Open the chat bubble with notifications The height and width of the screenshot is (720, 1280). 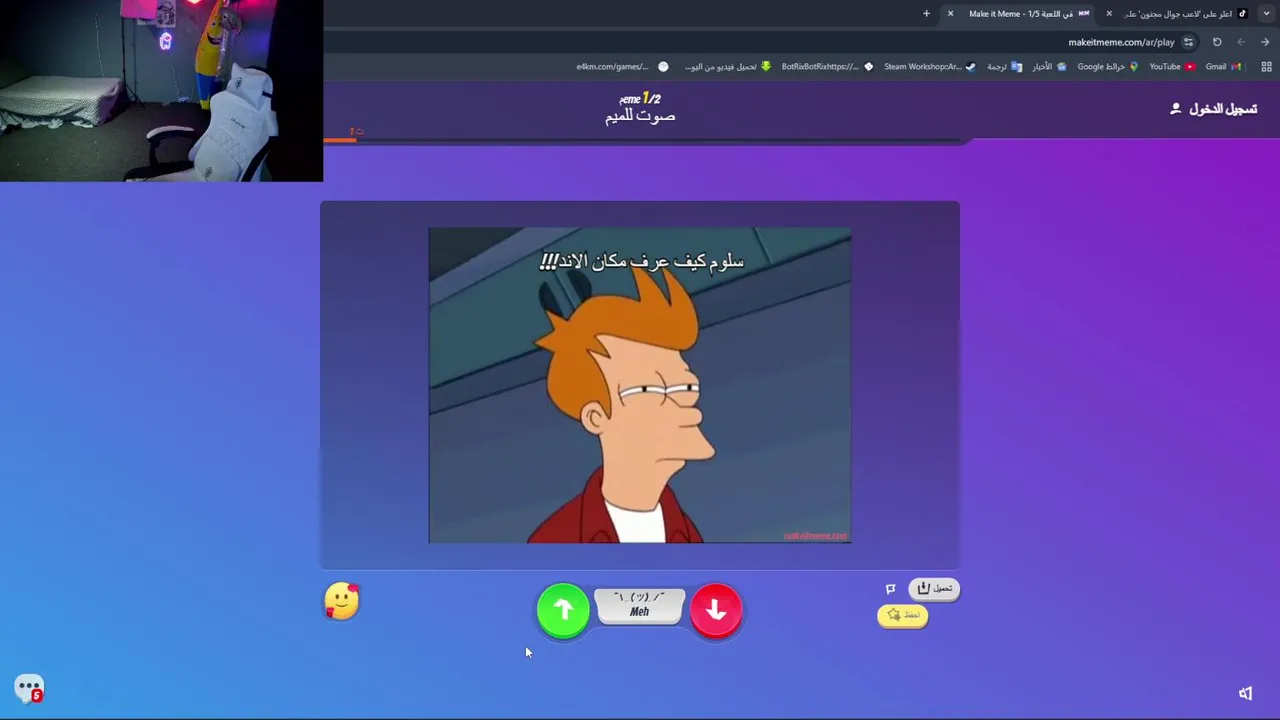30,688
